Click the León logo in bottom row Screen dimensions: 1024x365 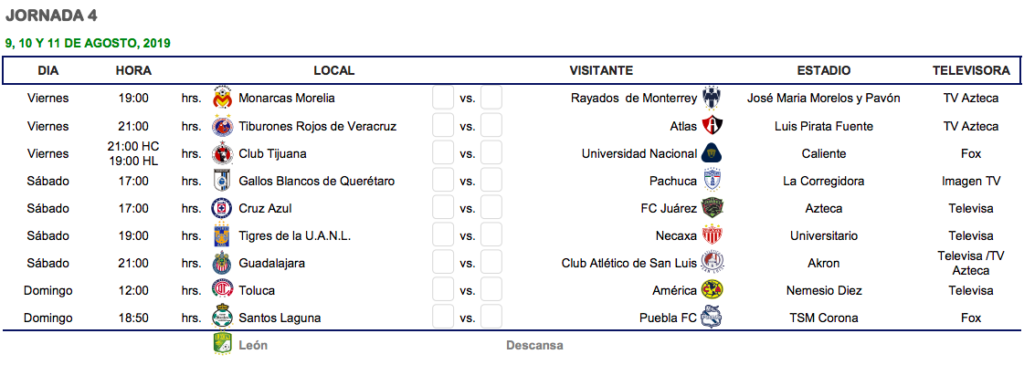(223, 345)
